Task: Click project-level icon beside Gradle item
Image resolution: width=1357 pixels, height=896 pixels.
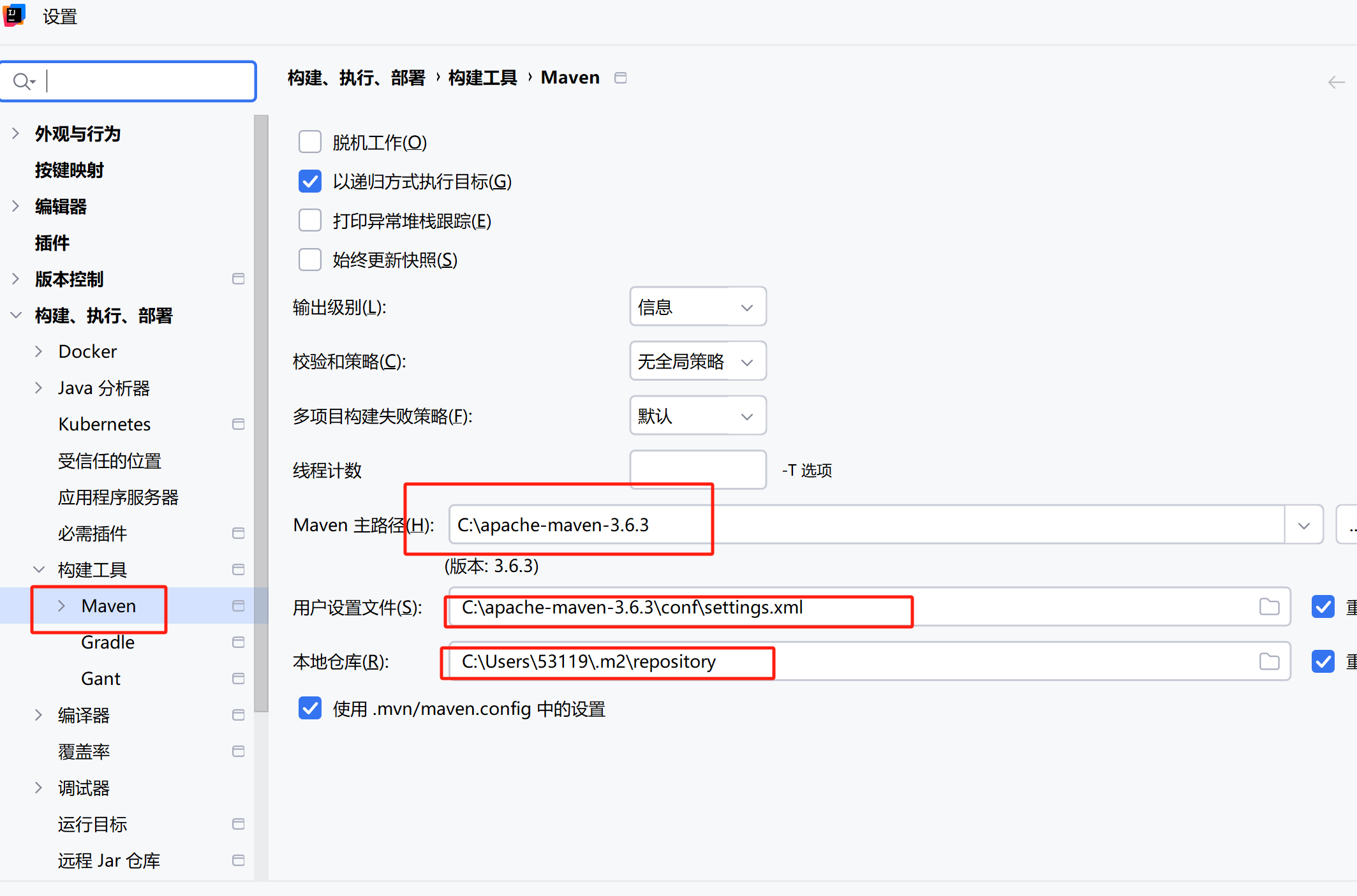Action: click(239, 642)
